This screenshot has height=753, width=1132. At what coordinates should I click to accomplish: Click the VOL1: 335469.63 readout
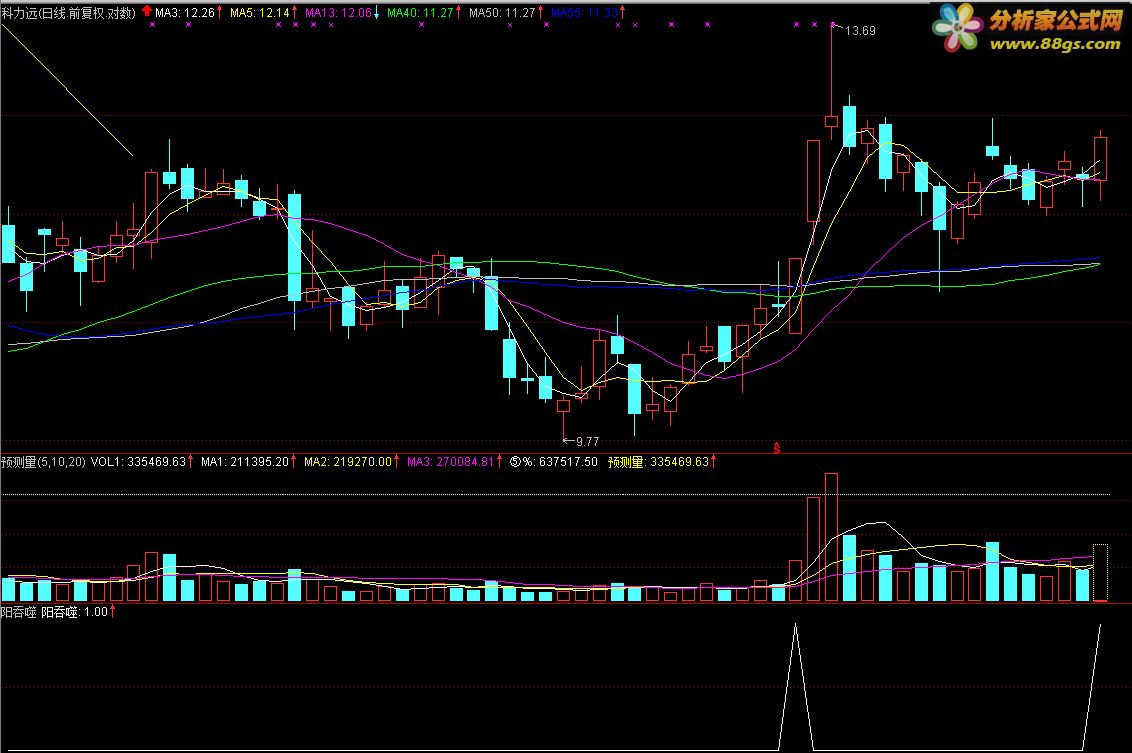pyautogui.click(x=138, y=461)
